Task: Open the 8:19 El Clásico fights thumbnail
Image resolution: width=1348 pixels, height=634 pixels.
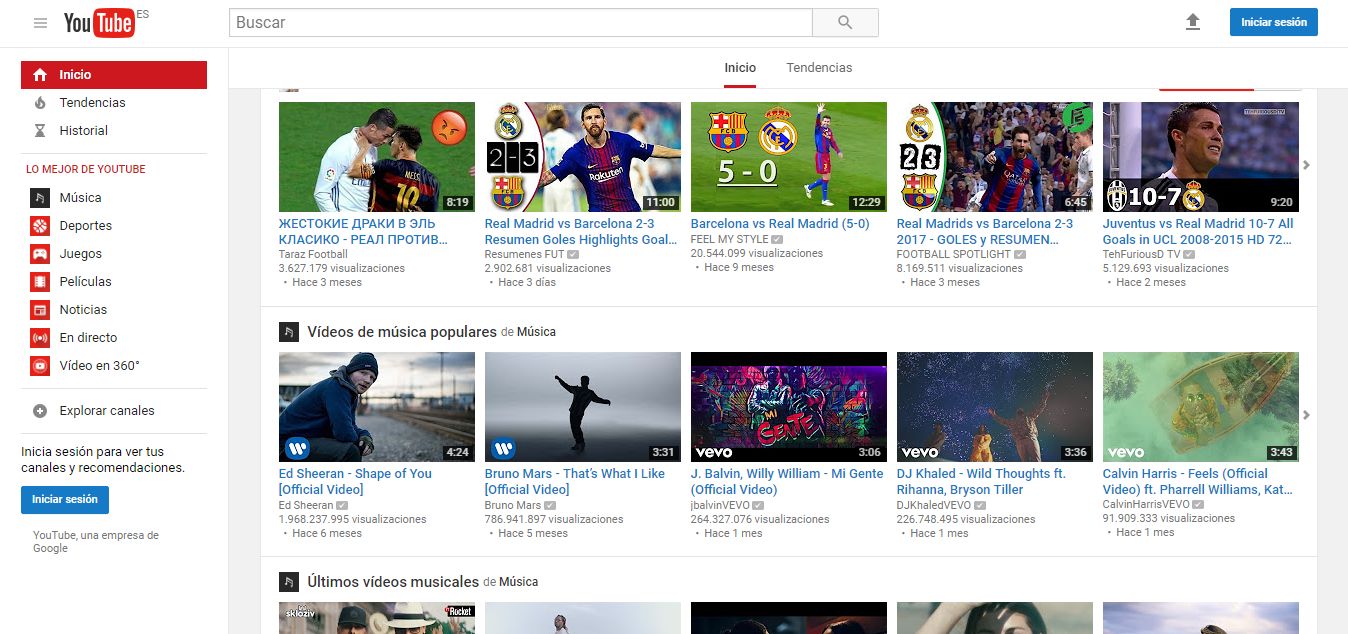Action: tap(377, 157)
